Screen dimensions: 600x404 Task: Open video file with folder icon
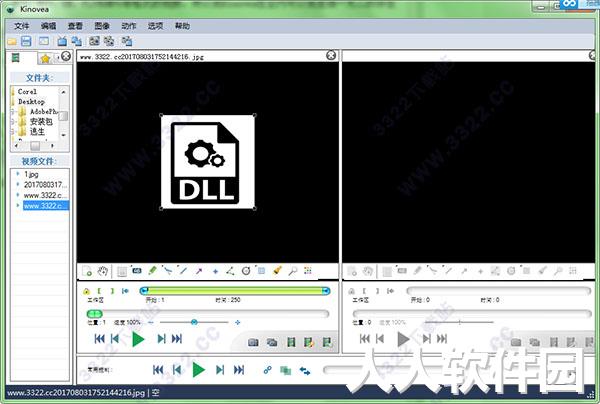[12, 41]
